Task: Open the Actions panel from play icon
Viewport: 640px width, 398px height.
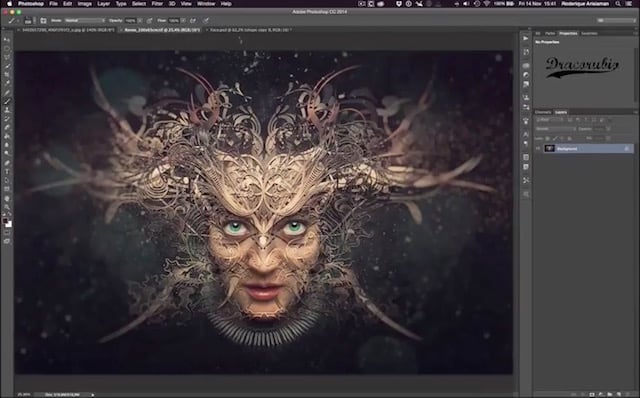Action: 526,38
